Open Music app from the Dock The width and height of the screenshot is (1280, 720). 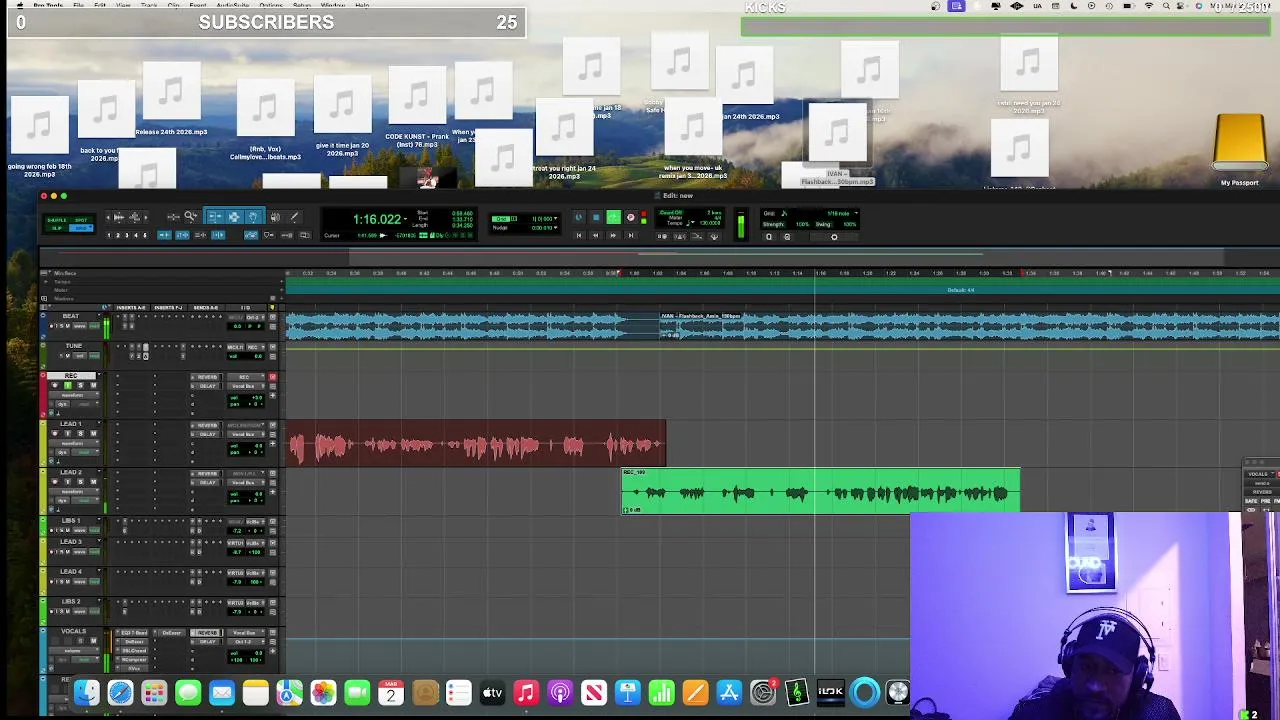pos(526,692)
